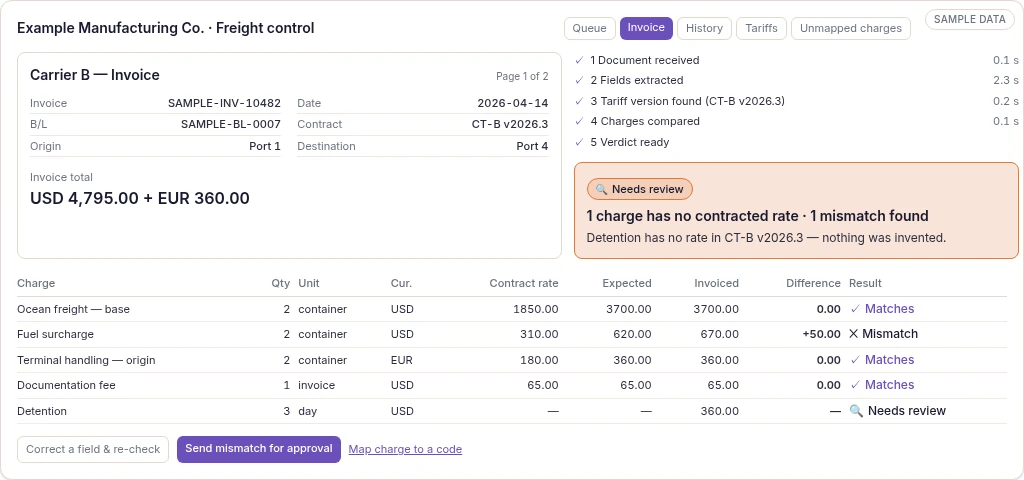Image resolution: width=1024 pixels, height=480 pixels.
Task: Click the Difference column header
Action: tap(813, 283)
